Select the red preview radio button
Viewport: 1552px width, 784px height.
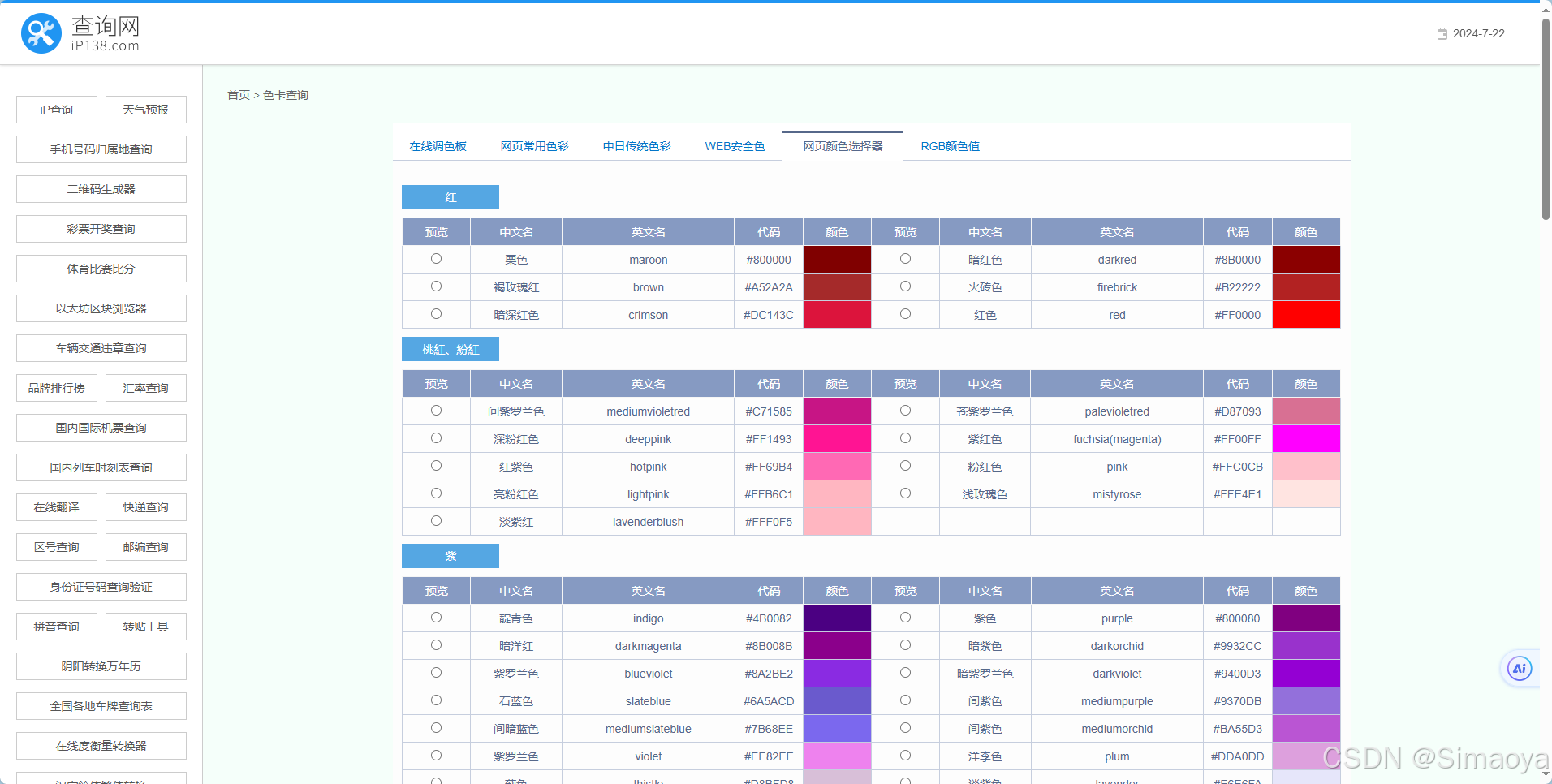click(x=905, y=314)
